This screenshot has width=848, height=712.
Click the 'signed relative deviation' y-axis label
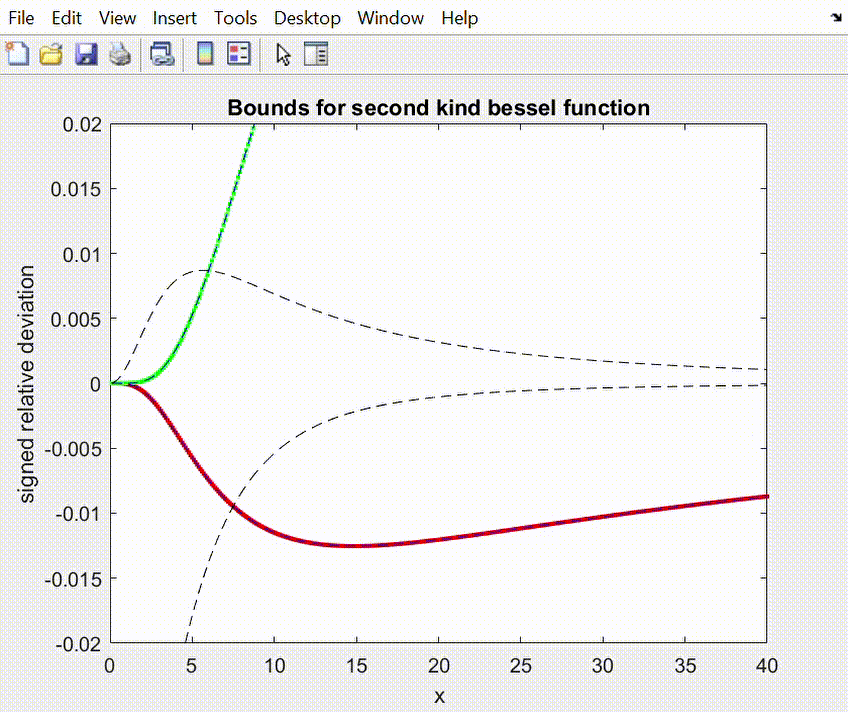tap(29, 383)
